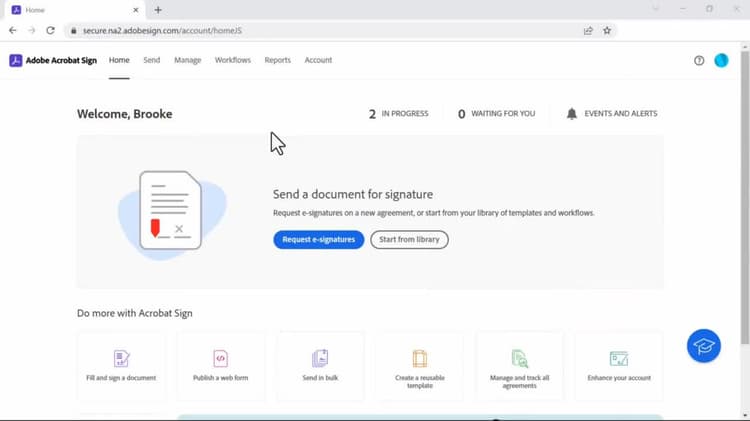Choose the Send in bulk icon
The height and width of the screenshot is (421, 750).
pyautogui.click(x=320, y=358)
